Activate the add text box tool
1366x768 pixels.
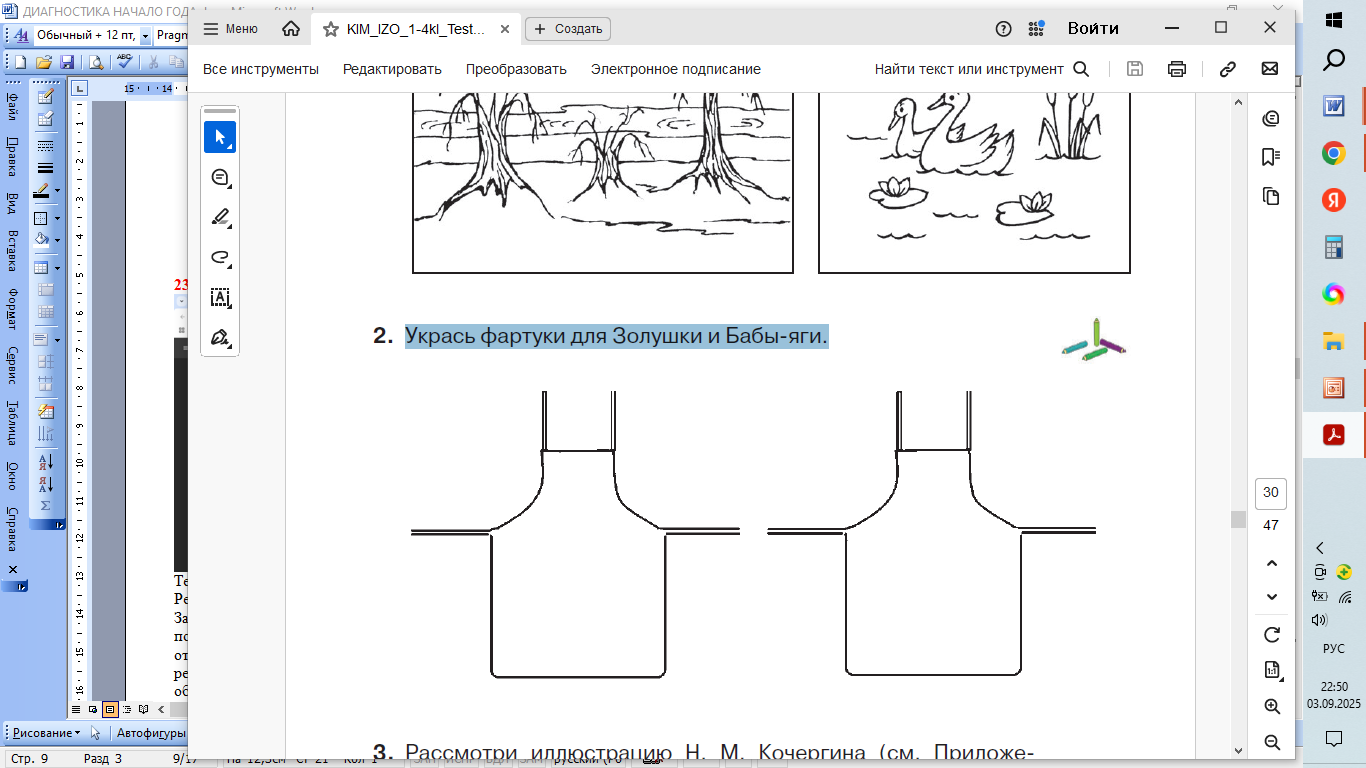(220, 297)
